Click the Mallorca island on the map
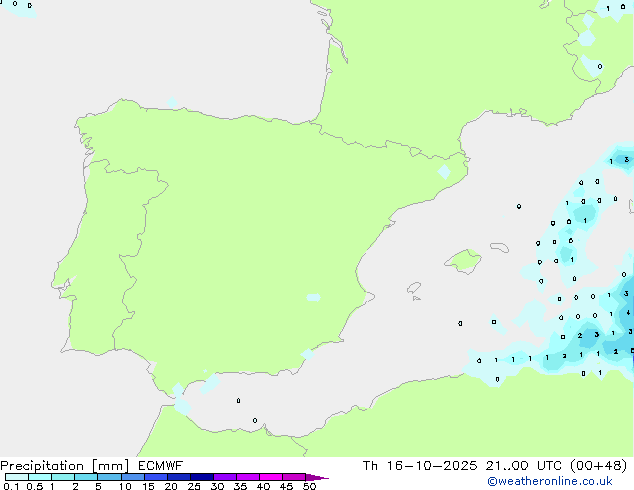The height and width of the screenshot is (490, 634). pyautogui.click(x=463, y=261)
